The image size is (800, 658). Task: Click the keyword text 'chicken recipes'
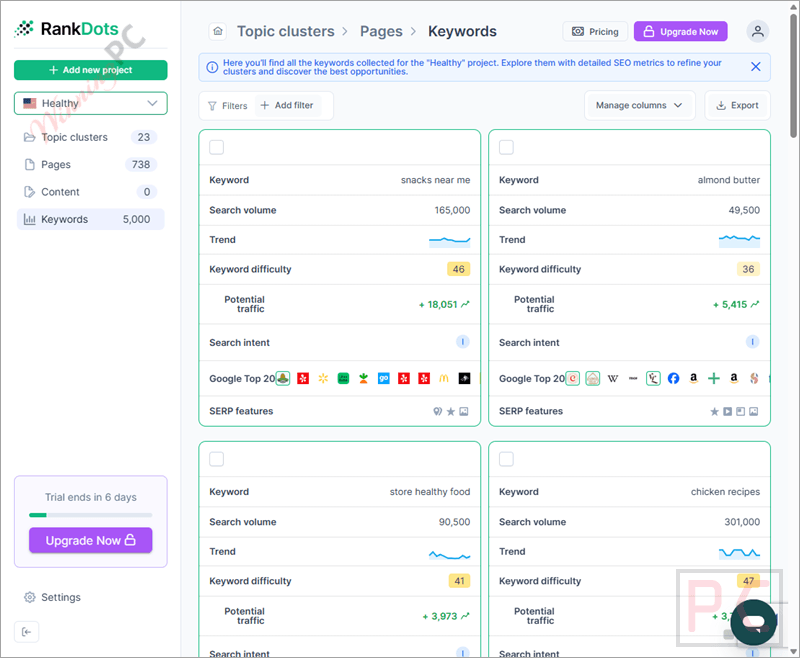click(725, 492)
